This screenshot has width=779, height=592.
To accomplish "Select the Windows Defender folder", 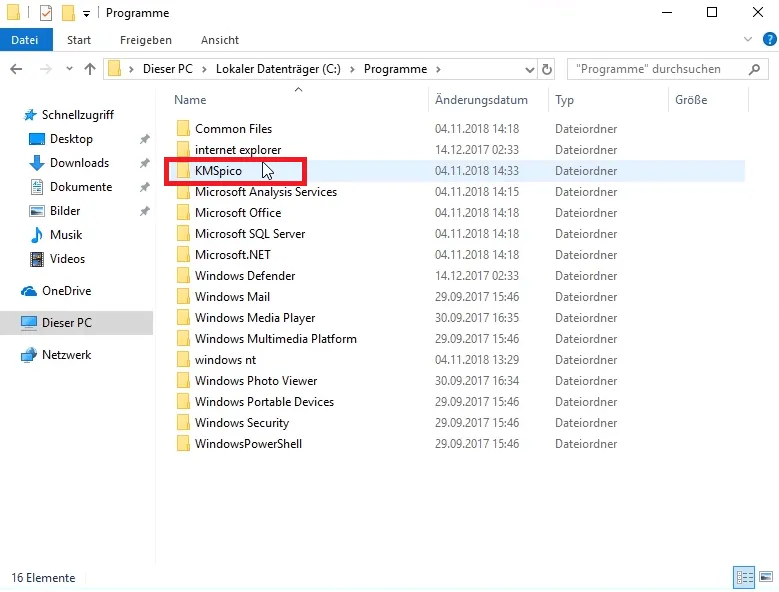I will point(244,276).
